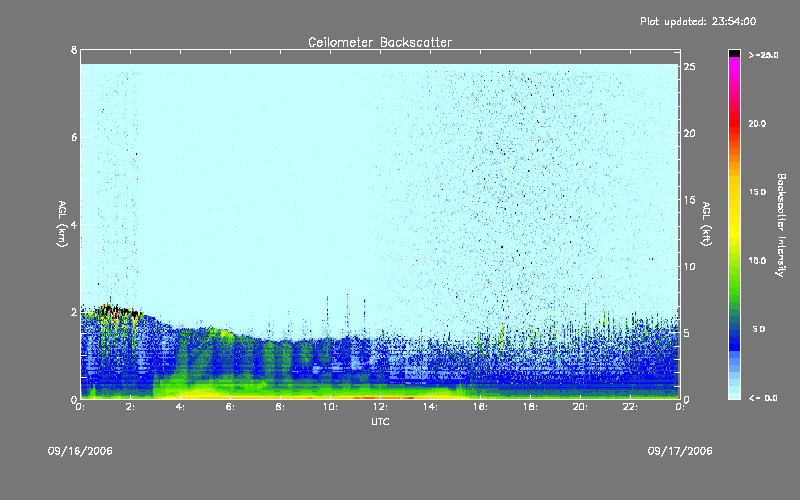Viewport: 800px width, 500px height.
Task: Click the 25 tick on the kft axis
Action: [x=689, y=67]
